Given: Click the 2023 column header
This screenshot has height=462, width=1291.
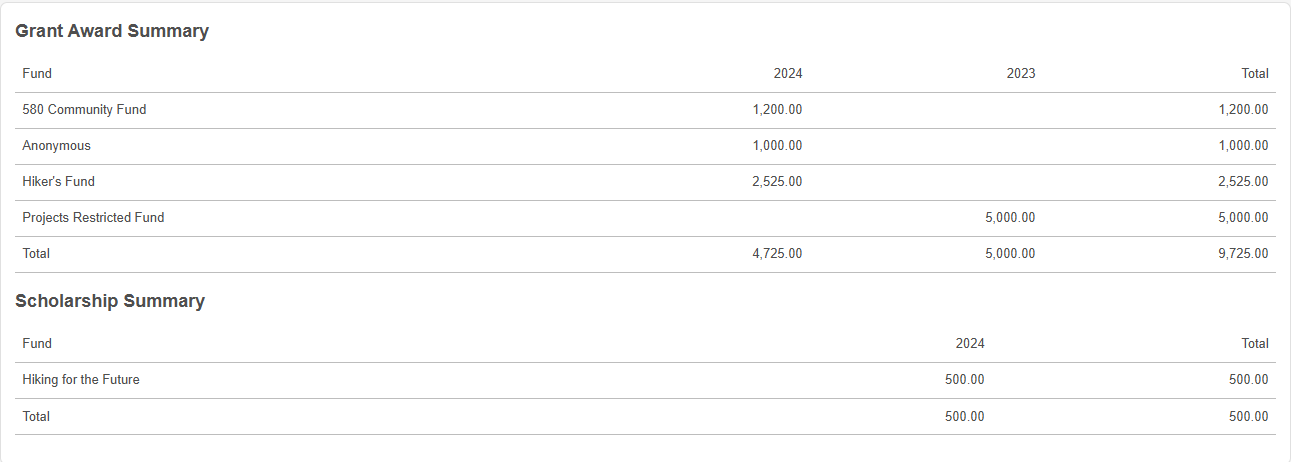Looking at the screenshot, I should [x=1021, y=74].
